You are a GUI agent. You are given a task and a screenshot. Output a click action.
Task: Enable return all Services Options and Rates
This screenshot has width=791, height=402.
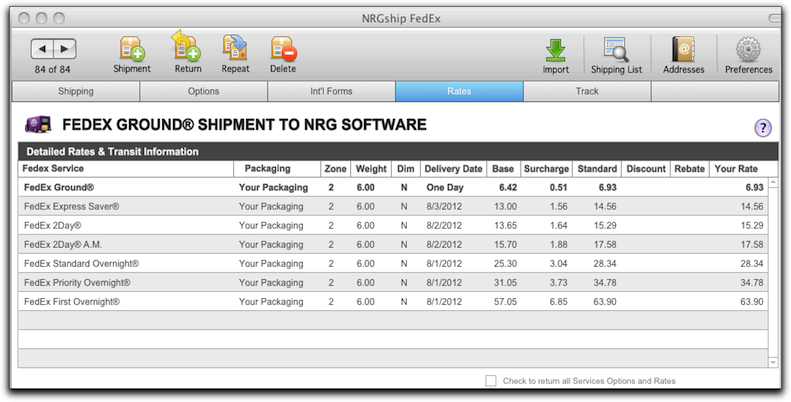pos(491,381)
